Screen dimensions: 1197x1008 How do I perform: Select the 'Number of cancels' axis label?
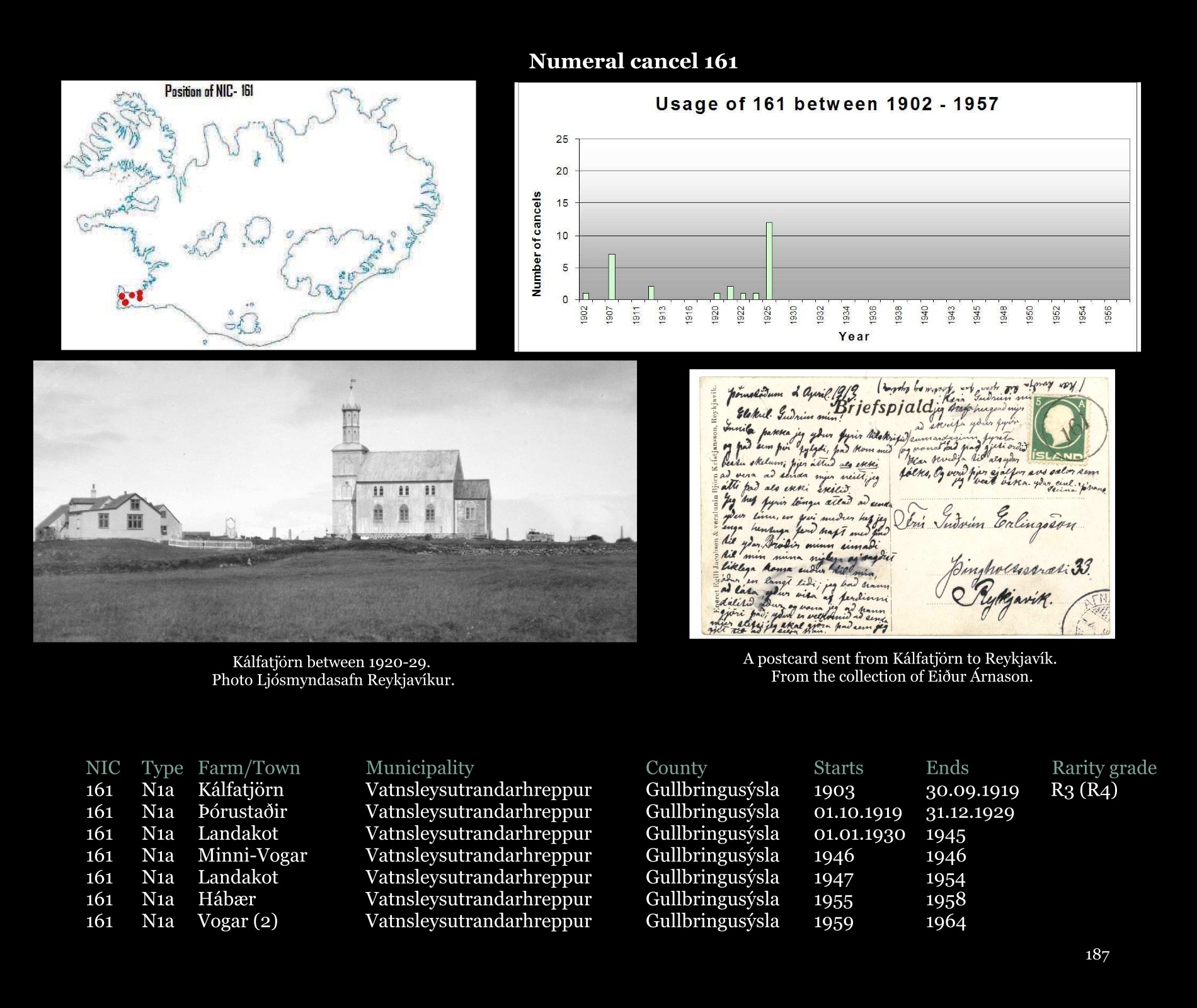point(537,244)
